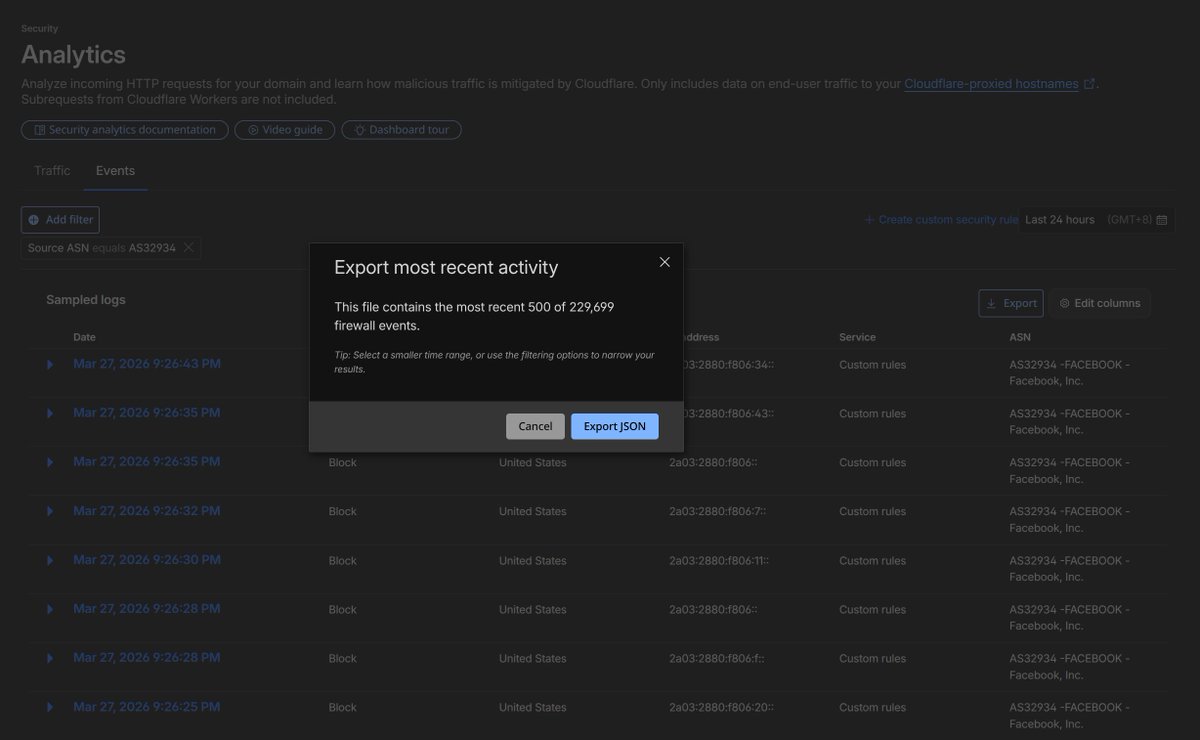Cancel the export dialog
Image resolution: width=1200 pixels, height=740 pixels.
535,426
